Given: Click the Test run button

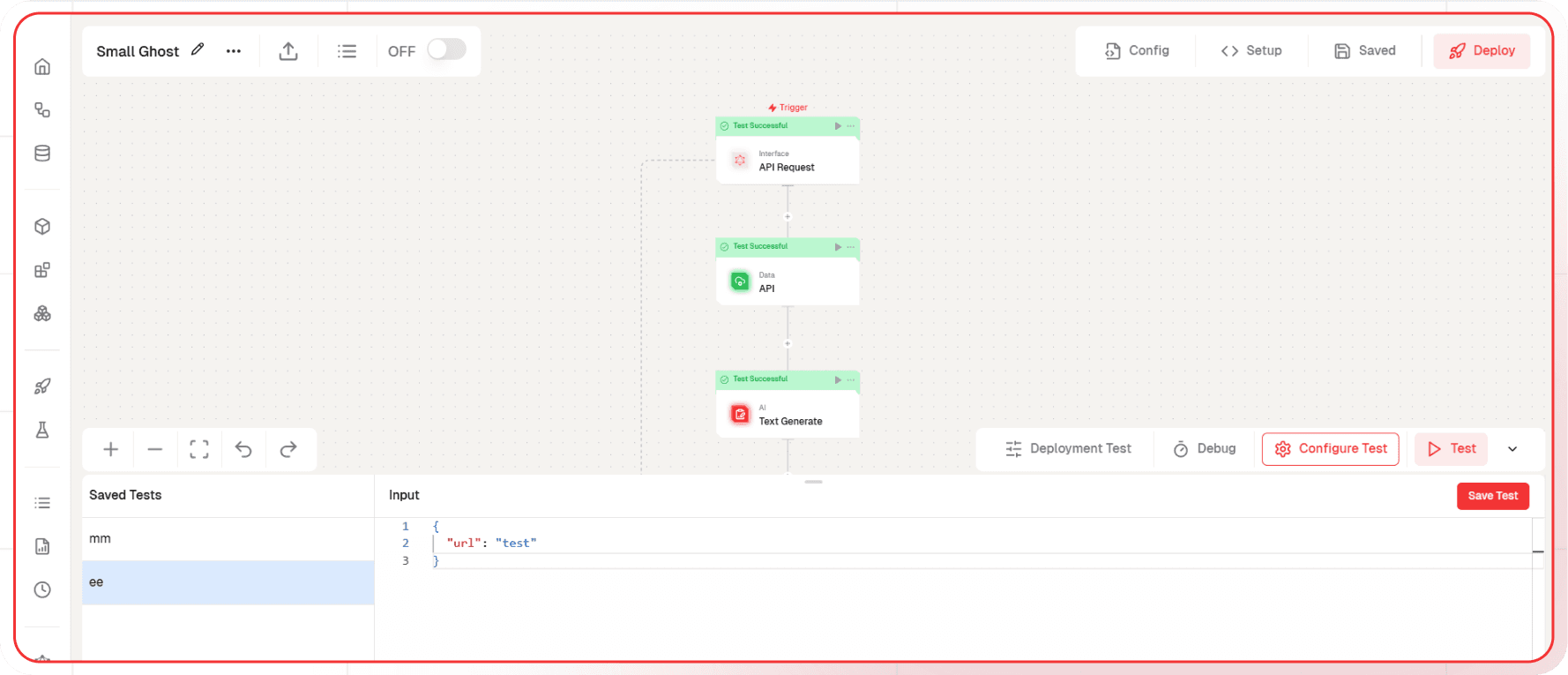Looking at the screenshot, I should tap(1452, 449).
